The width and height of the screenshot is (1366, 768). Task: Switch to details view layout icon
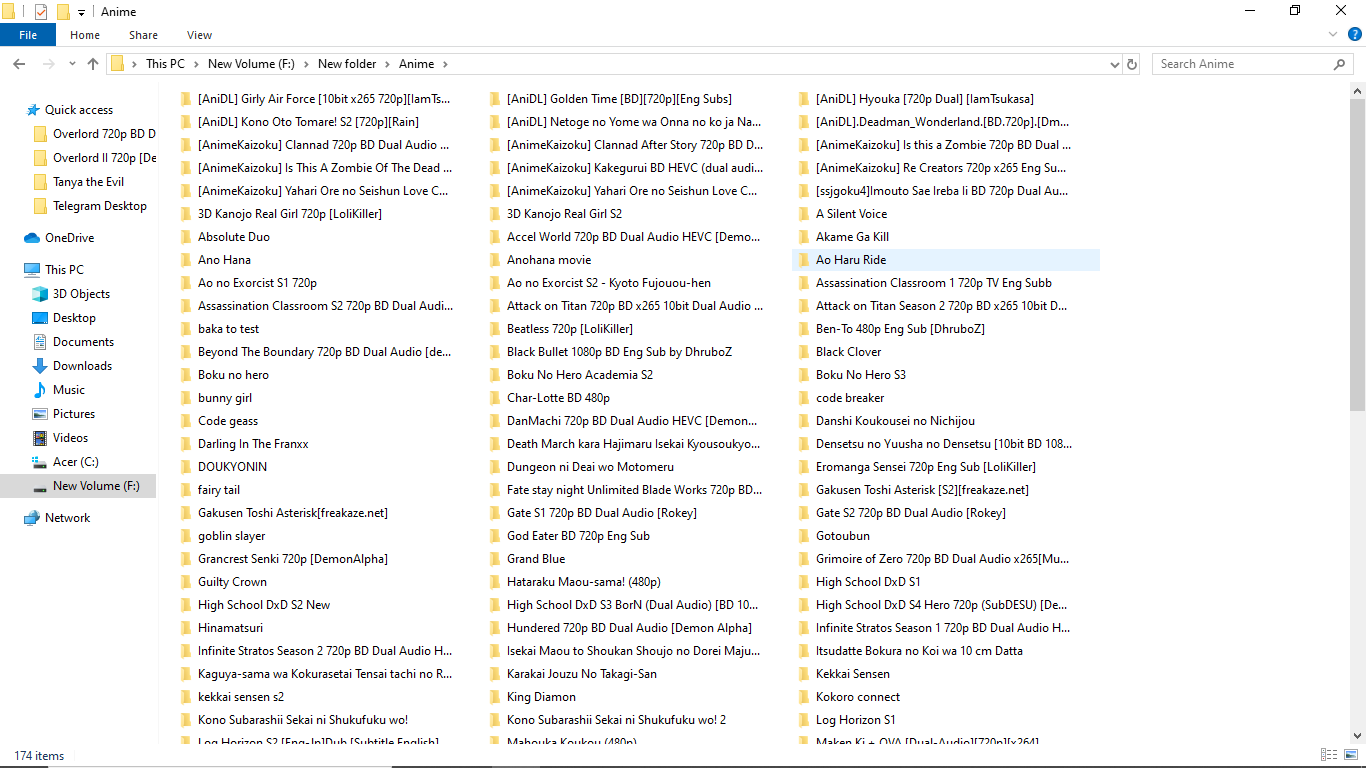tap(1329, 755)
